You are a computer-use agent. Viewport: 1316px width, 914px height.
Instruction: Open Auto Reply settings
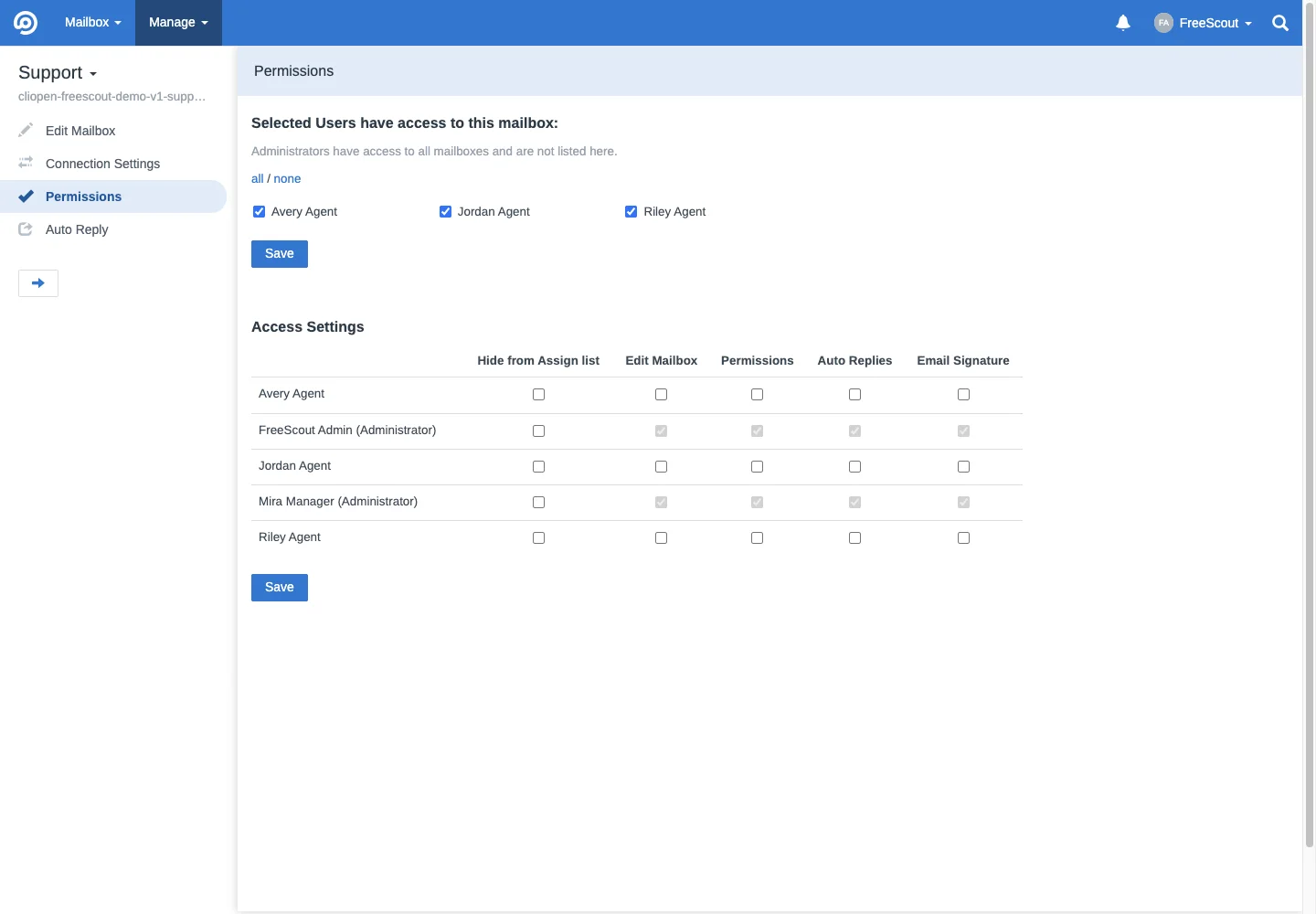77,229
